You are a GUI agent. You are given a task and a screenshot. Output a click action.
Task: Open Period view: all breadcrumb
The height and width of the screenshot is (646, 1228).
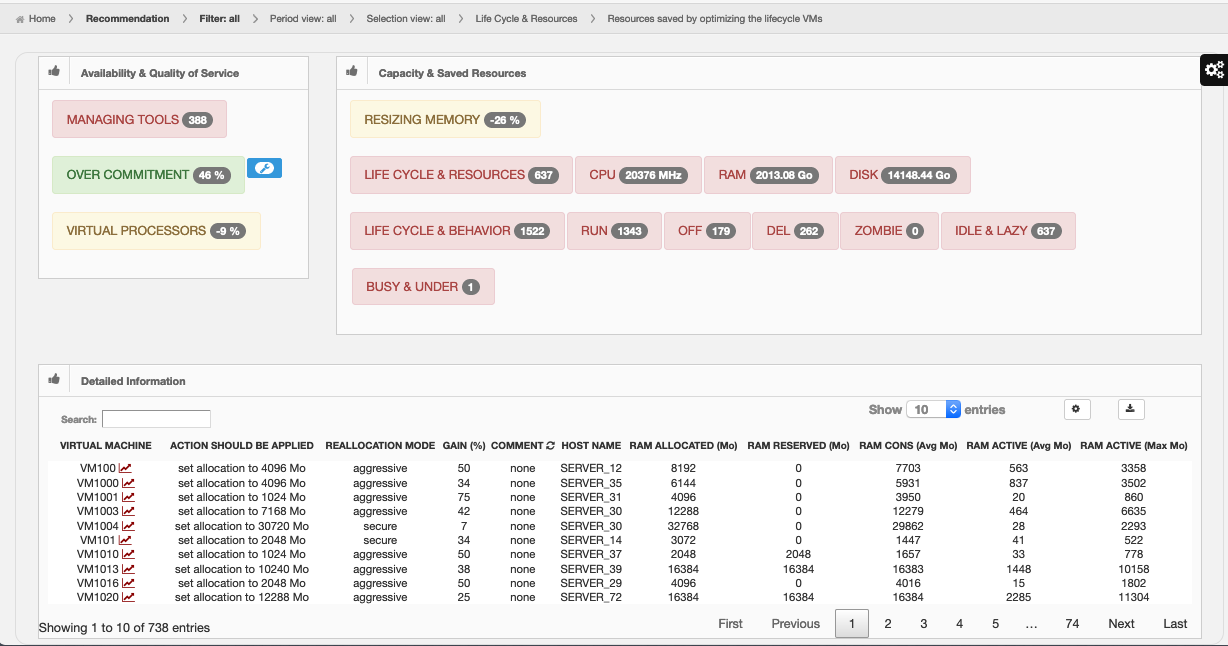pyautogui.click(x=303, y=18)
